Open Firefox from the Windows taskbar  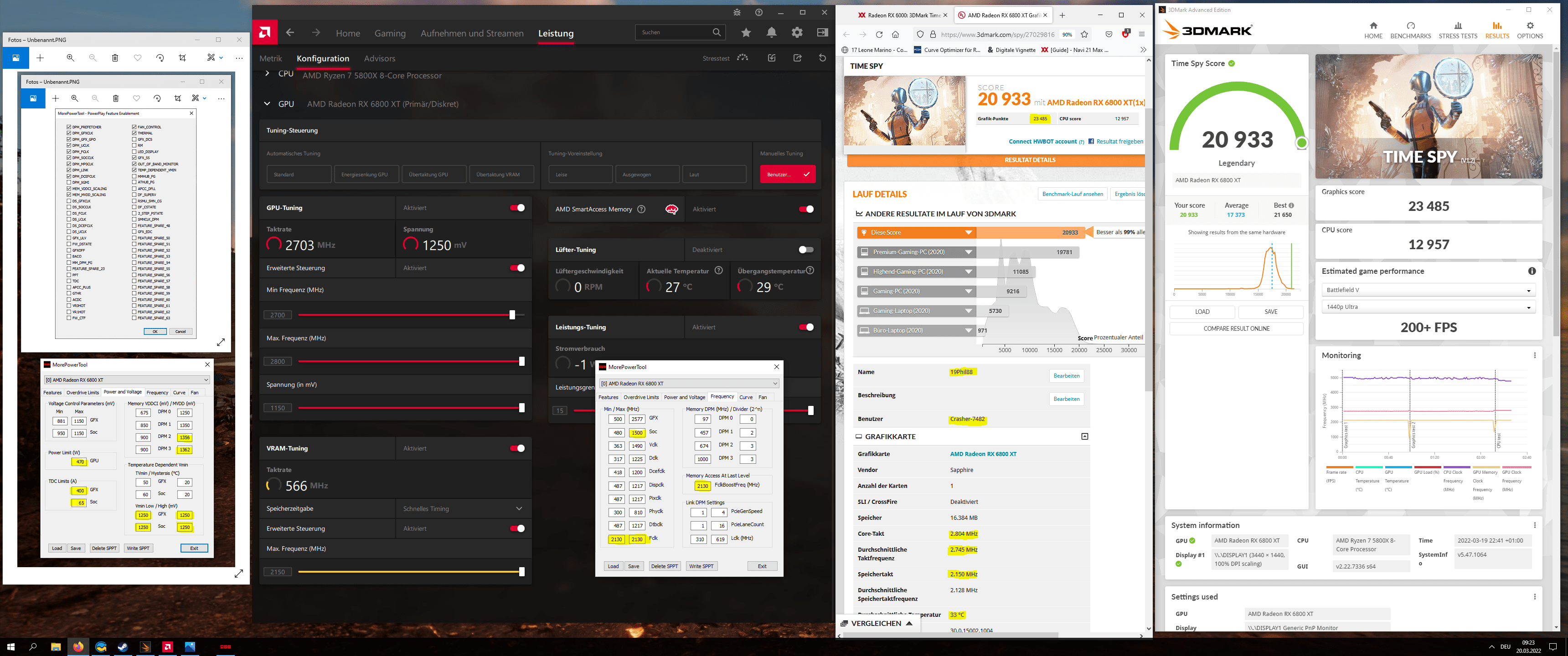pos(78,647)
